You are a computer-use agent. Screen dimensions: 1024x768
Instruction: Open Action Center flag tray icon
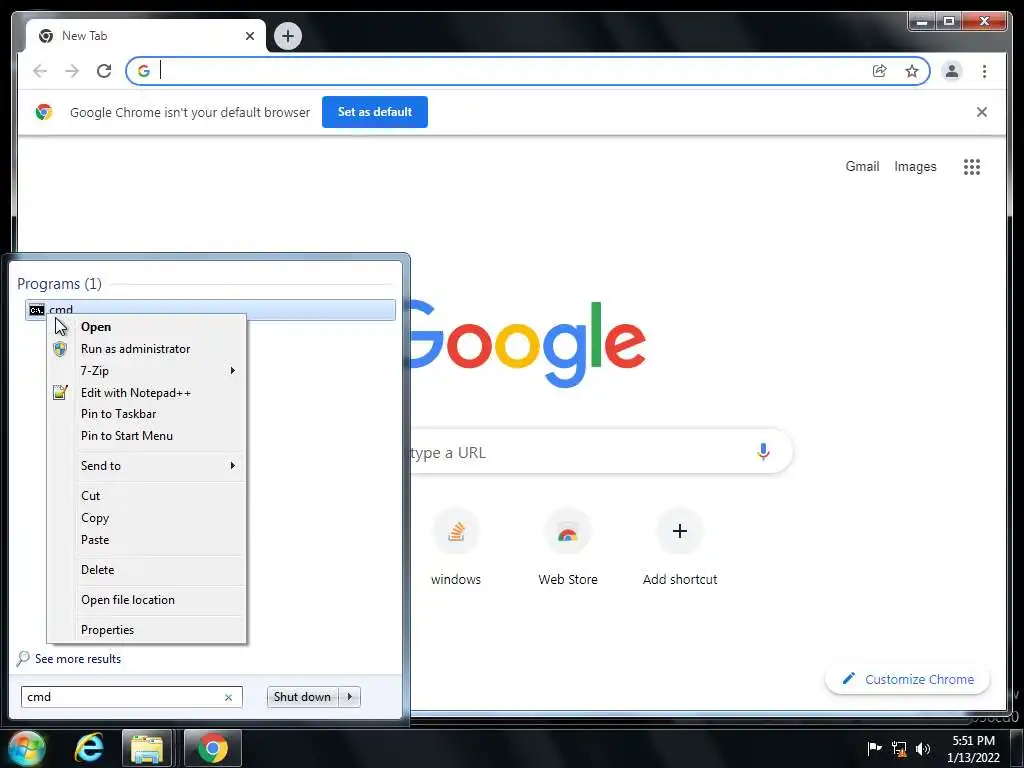(874, 748)
